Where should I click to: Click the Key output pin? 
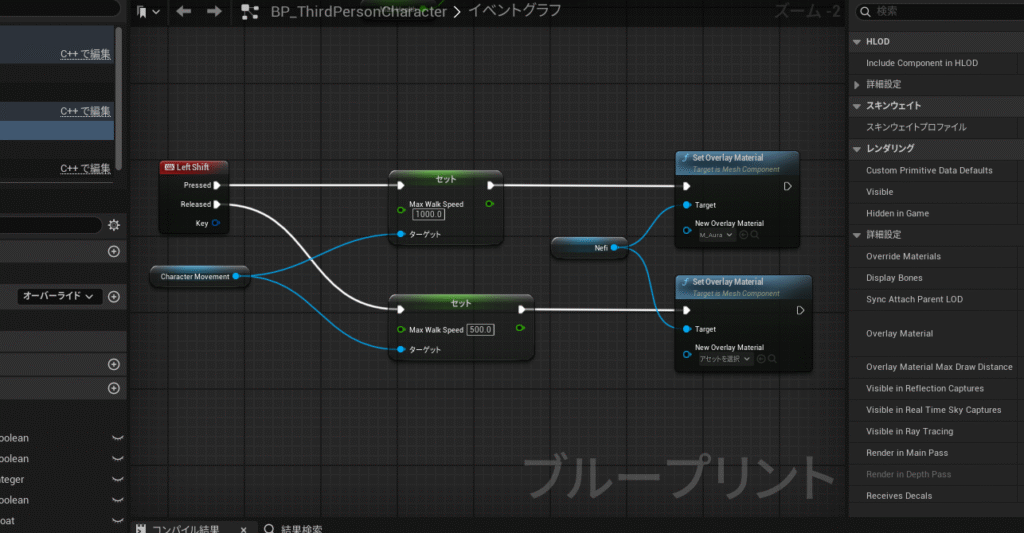coord(216,223)
